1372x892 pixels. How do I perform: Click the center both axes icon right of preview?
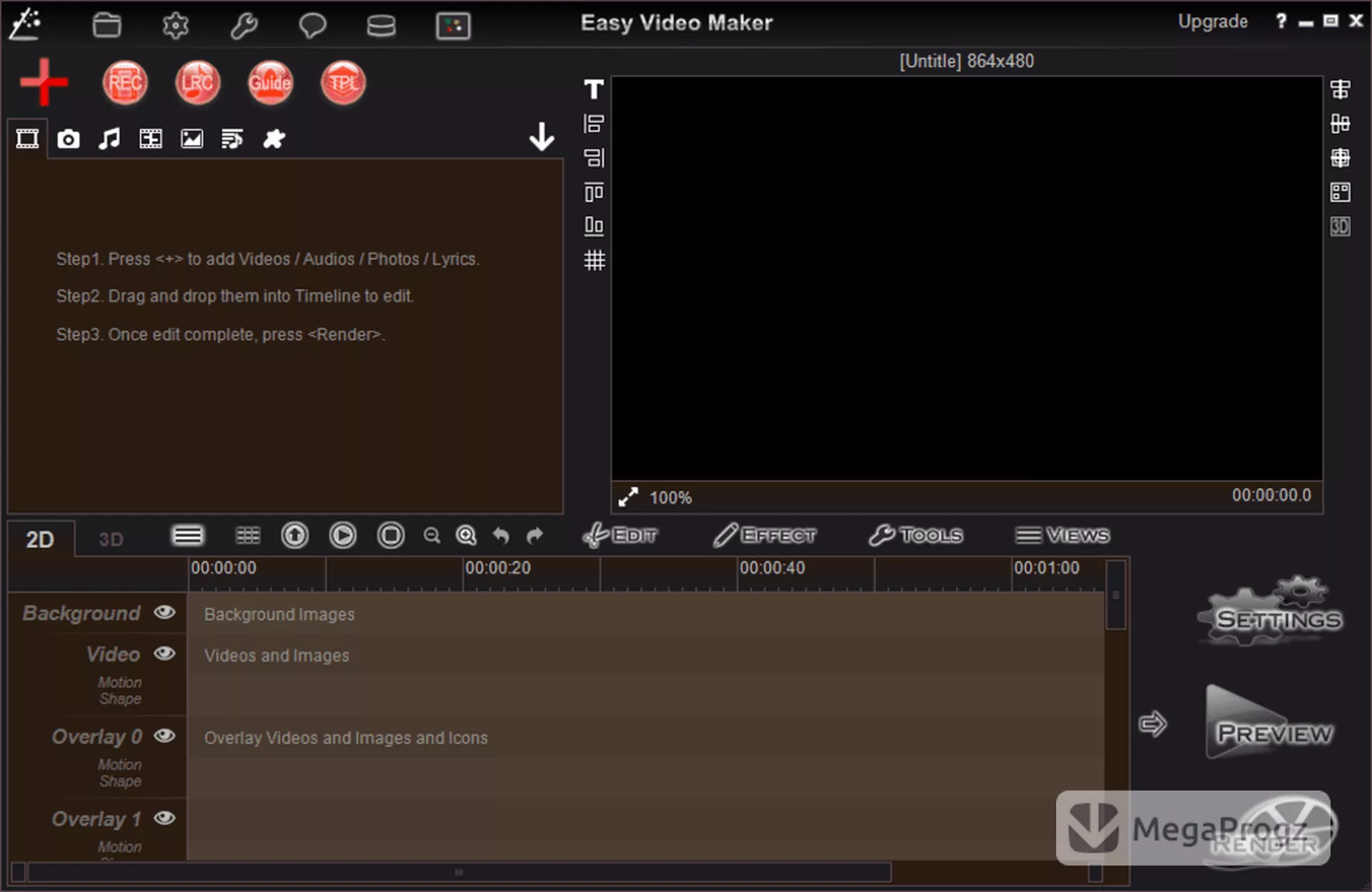pos(1341,158)
